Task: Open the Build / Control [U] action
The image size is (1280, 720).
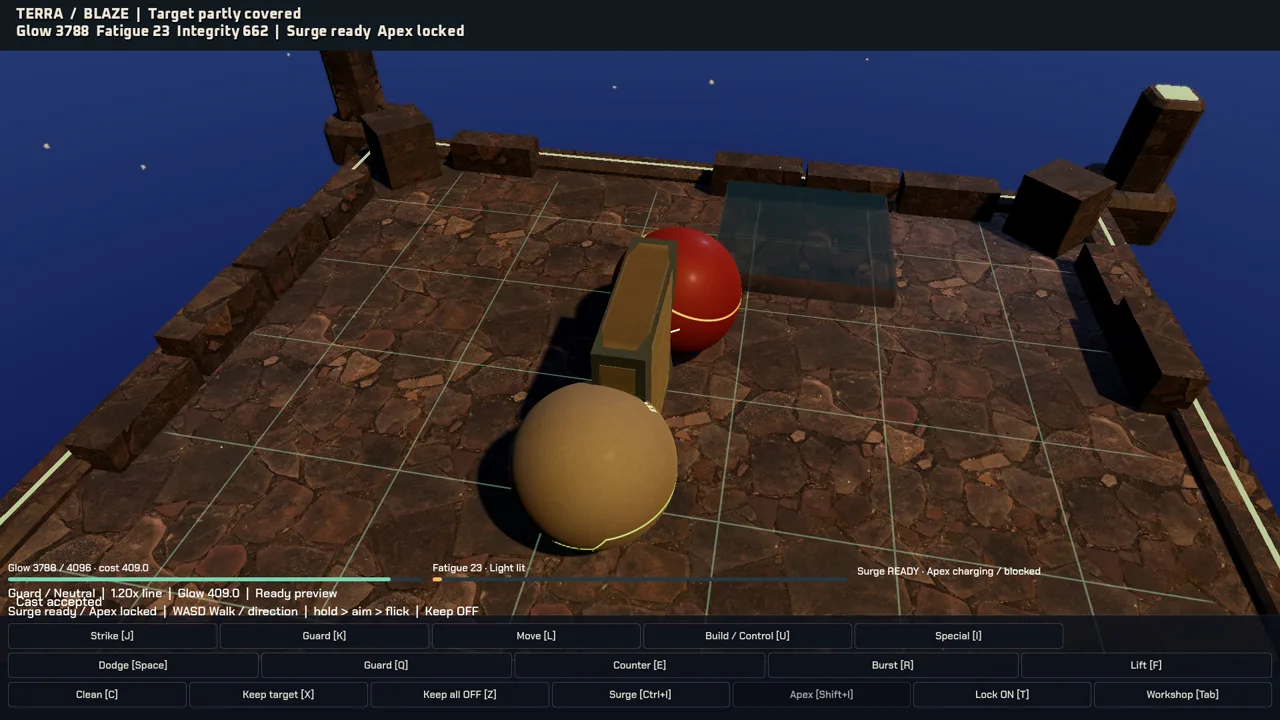Action: tap(747, 636)
